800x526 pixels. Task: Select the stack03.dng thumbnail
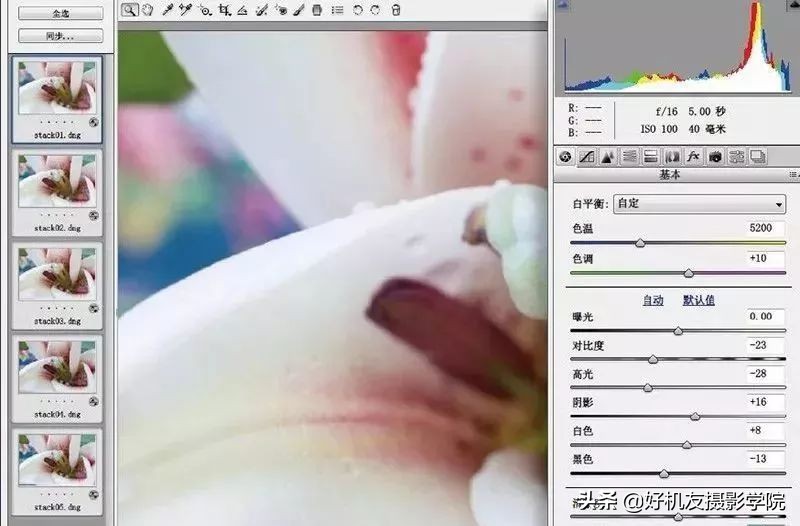pos(57,274)
